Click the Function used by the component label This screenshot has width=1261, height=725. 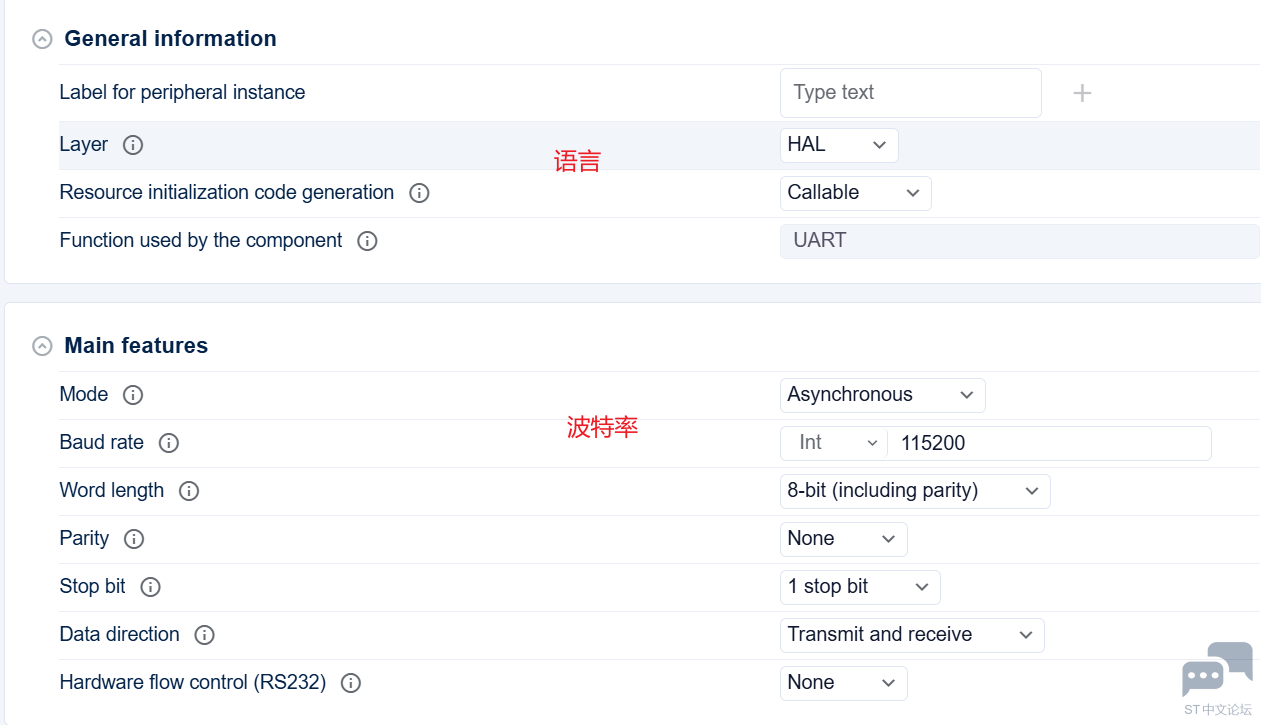tap(201, 241)
